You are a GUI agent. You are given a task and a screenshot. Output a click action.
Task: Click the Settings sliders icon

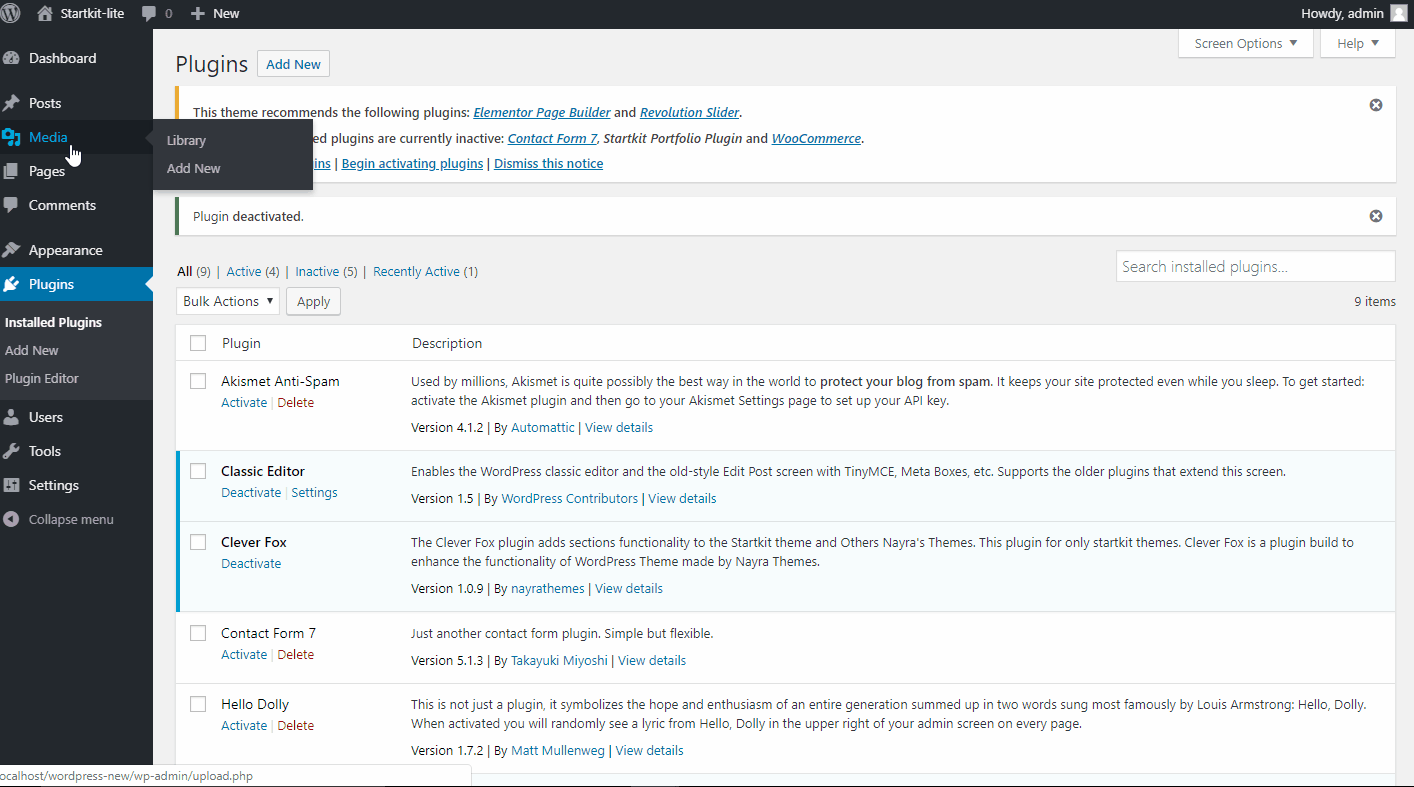point(12,485)
